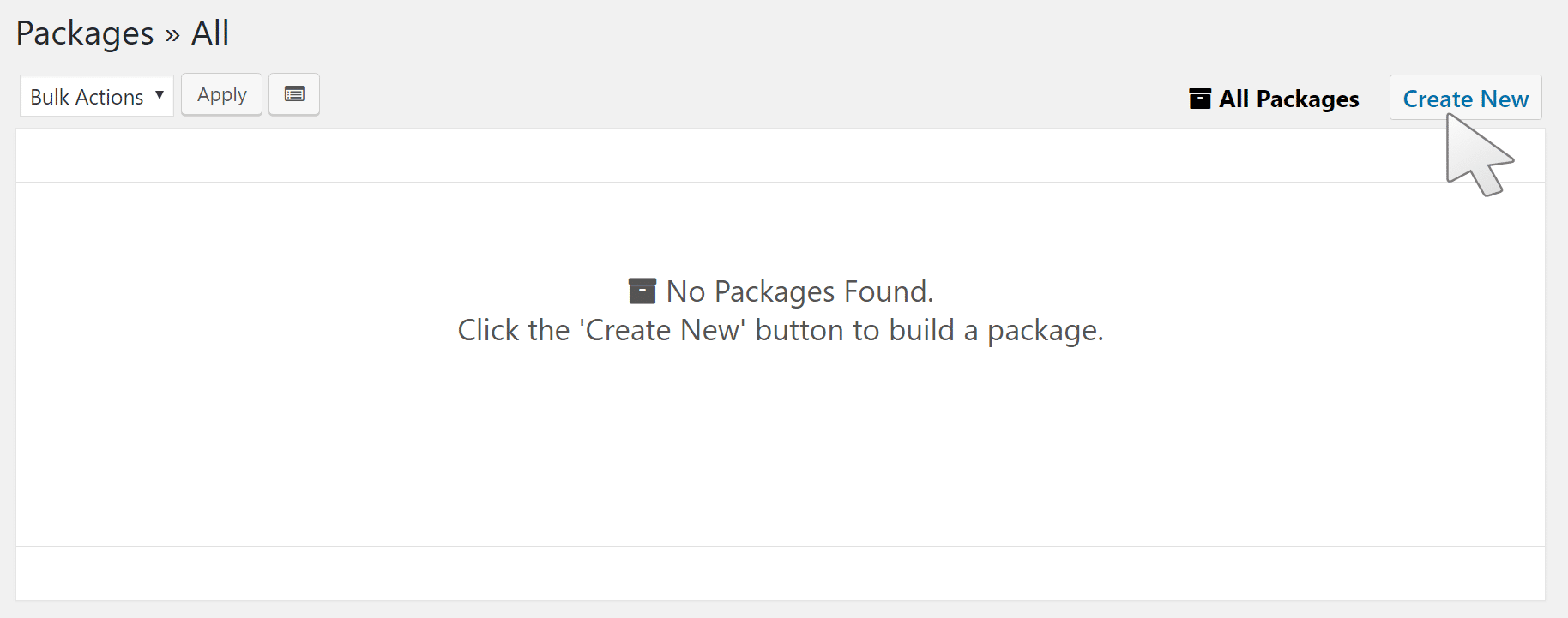The height and width of the screenshot is (618, 1568).
Task: Click the box icon beside No Packages Found
Action: 642,291
